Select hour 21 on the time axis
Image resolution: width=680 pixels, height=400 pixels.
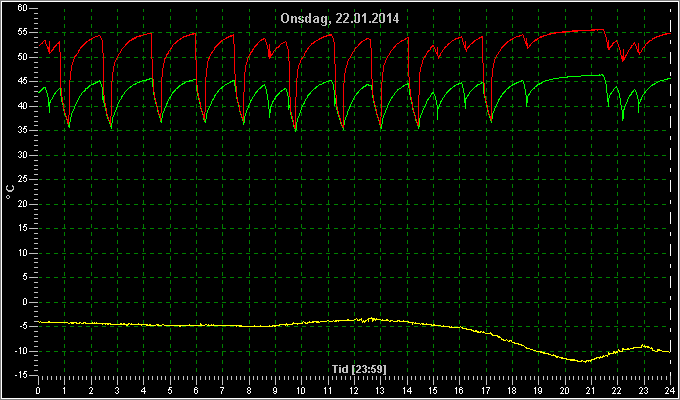[x=591, y=390]
